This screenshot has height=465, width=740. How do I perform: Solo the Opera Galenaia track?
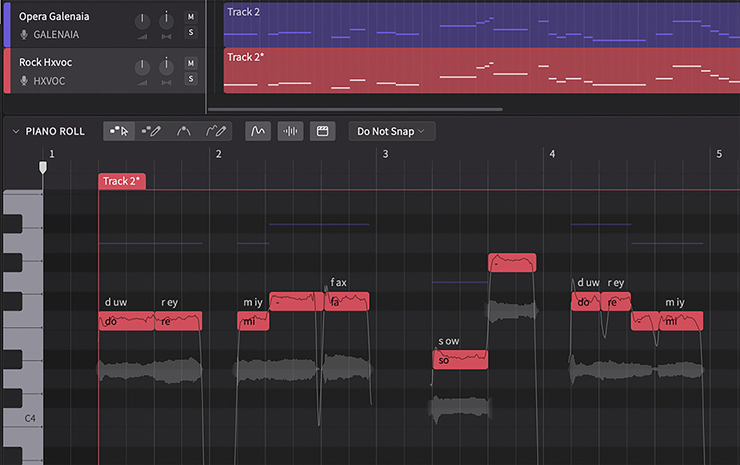[191, 32]
